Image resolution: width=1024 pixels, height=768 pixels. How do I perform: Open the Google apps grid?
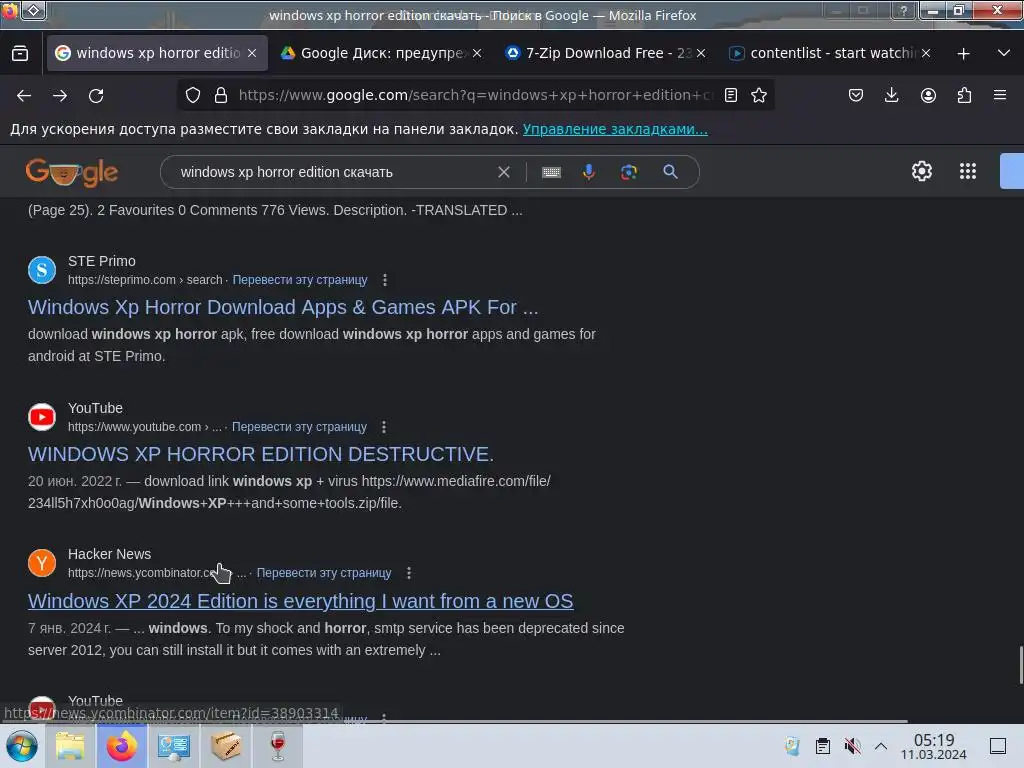pos(968,171)
